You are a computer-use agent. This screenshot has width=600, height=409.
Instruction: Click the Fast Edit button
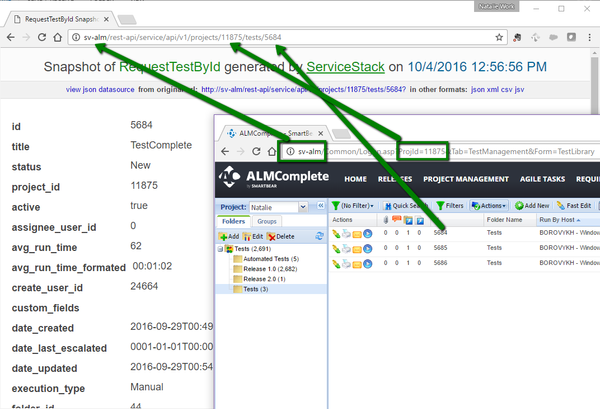574,206
